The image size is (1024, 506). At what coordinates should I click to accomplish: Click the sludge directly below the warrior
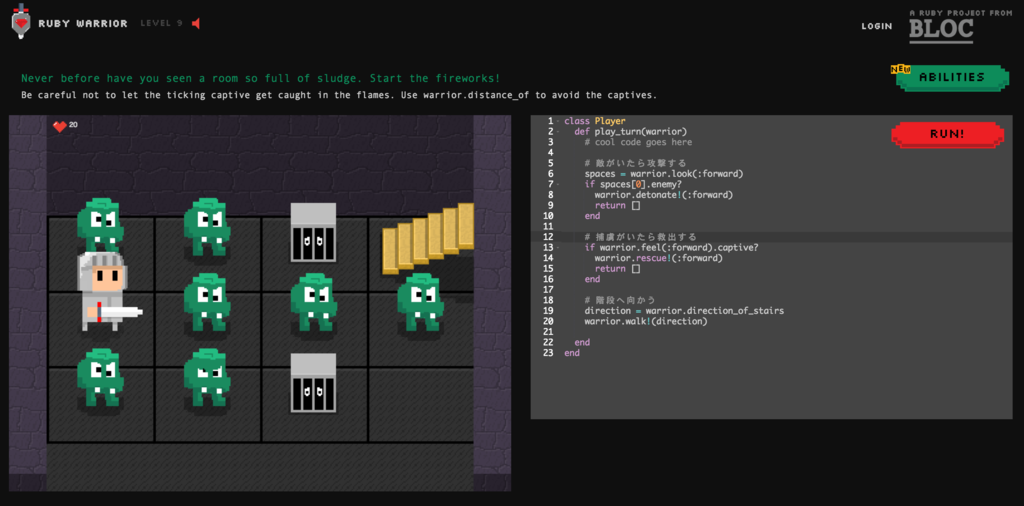point(100,378)
